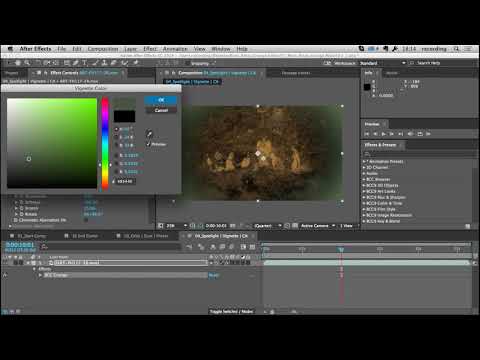Step forward one frame in Preview panel
Screen dimensions: 480x360
pos(392,134)
